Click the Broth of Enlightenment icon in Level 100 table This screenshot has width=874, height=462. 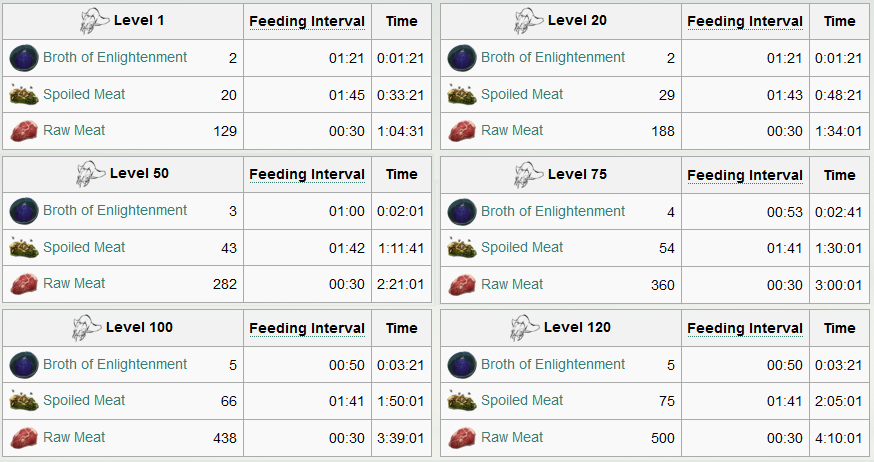[24, 364]
